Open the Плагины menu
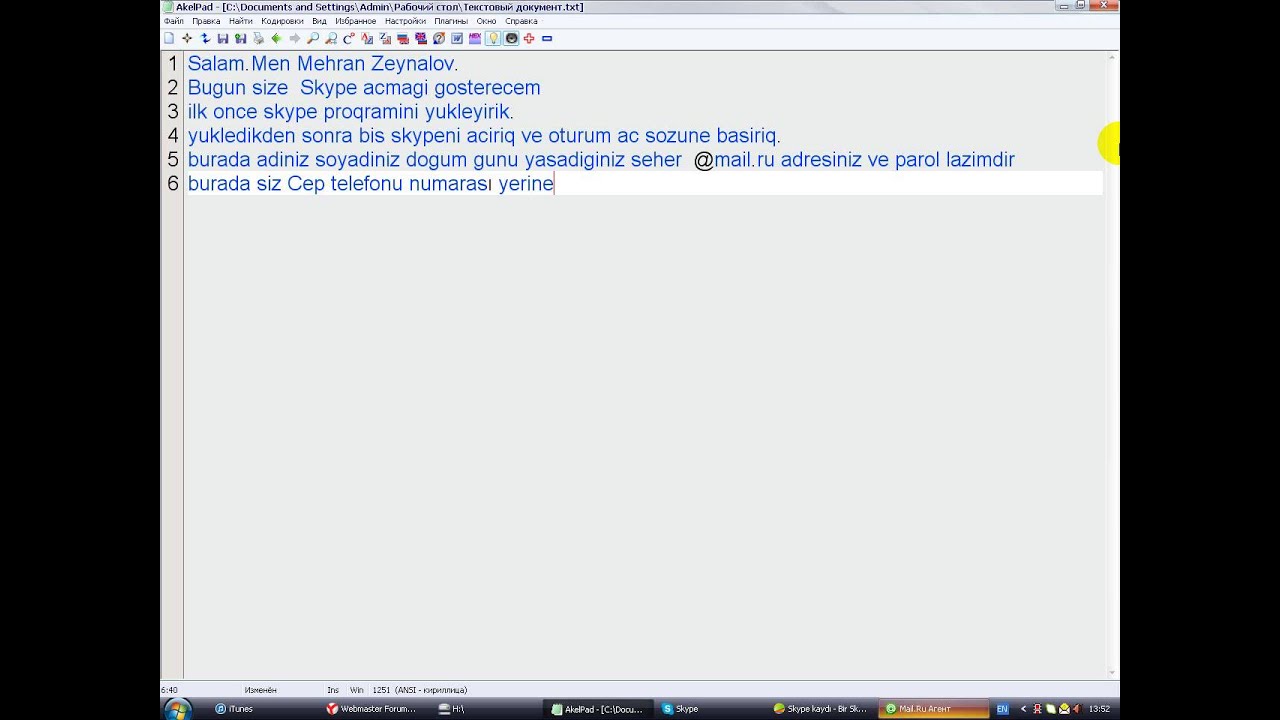The width and height of the screenshot is (1280, 720). [451, 21]
